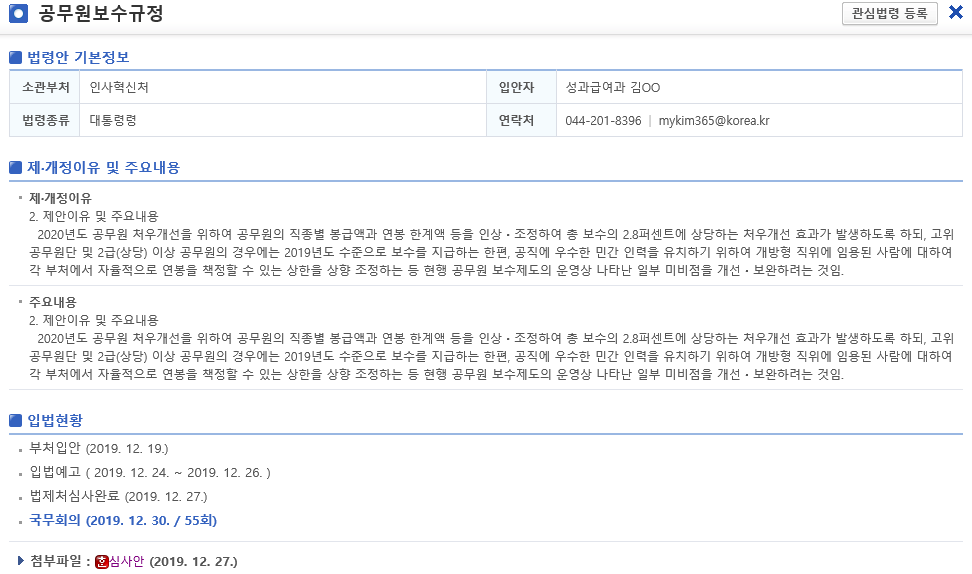Click the 소관부처 label cell

pos(45,87)
